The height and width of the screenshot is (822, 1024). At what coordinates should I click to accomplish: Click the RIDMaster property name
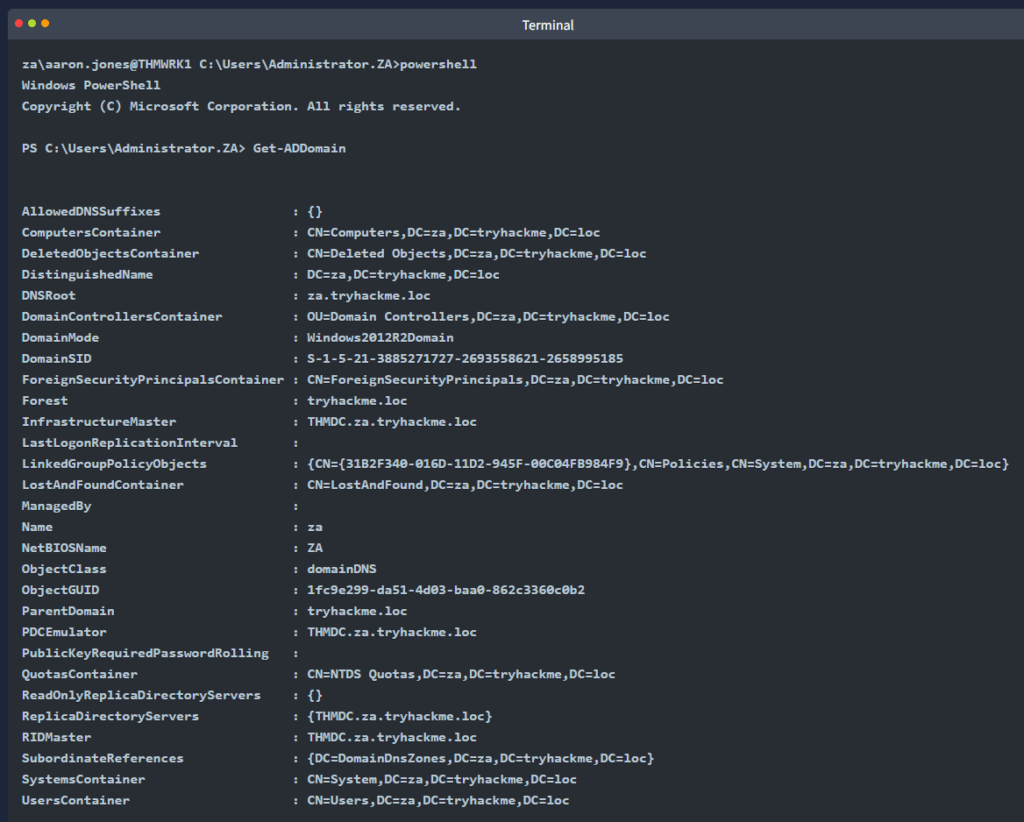[56, 737]
